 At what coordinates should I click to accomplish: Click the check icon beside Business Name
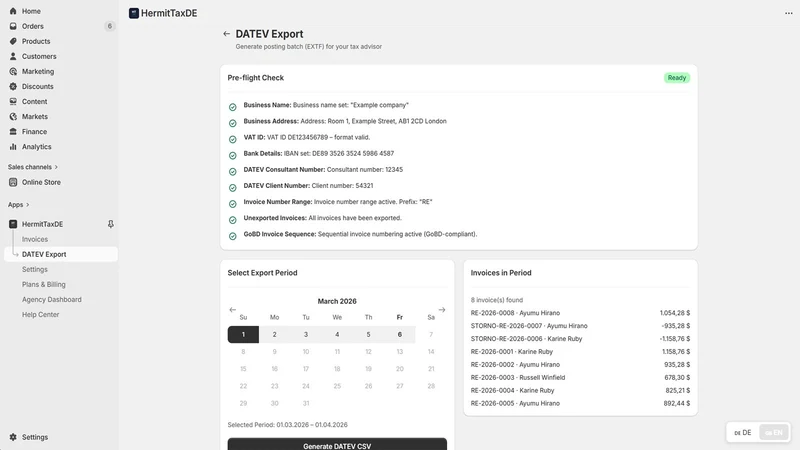[233, 107]
